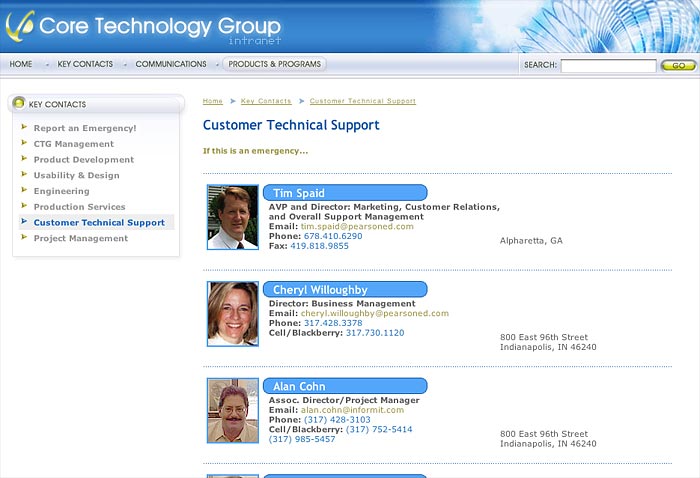This screenshot has width=700, height=478.
Task: Click the breadcrumb arrow after Key Contacts
Action: pyautogui.click(x=301, y=101)
